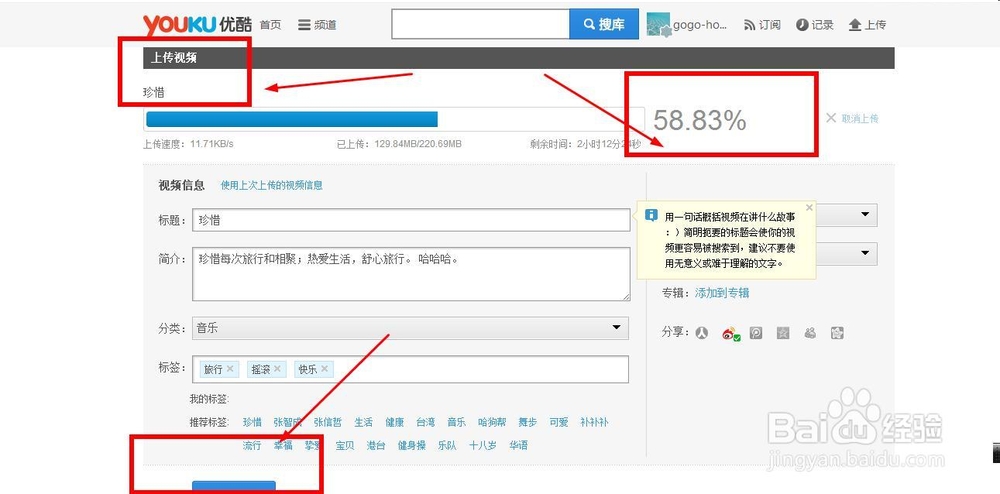The width and height of the screenshot is (1000, 494).
Task: Add recommended tag 健康
Action: [x=395, y=423]
